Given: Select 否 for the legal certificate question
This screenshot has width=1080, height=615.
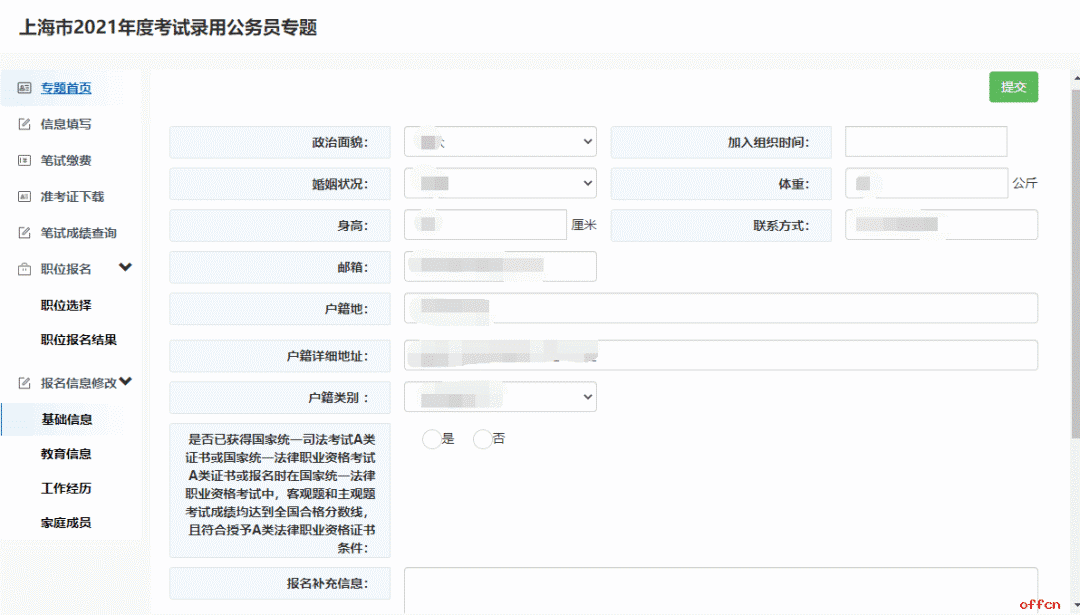Looking at the screenshot, I should [x=482, y=439].
